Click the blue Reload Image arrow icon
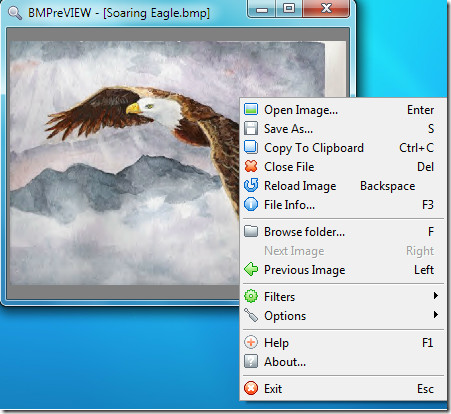 (x=251, y=185)
